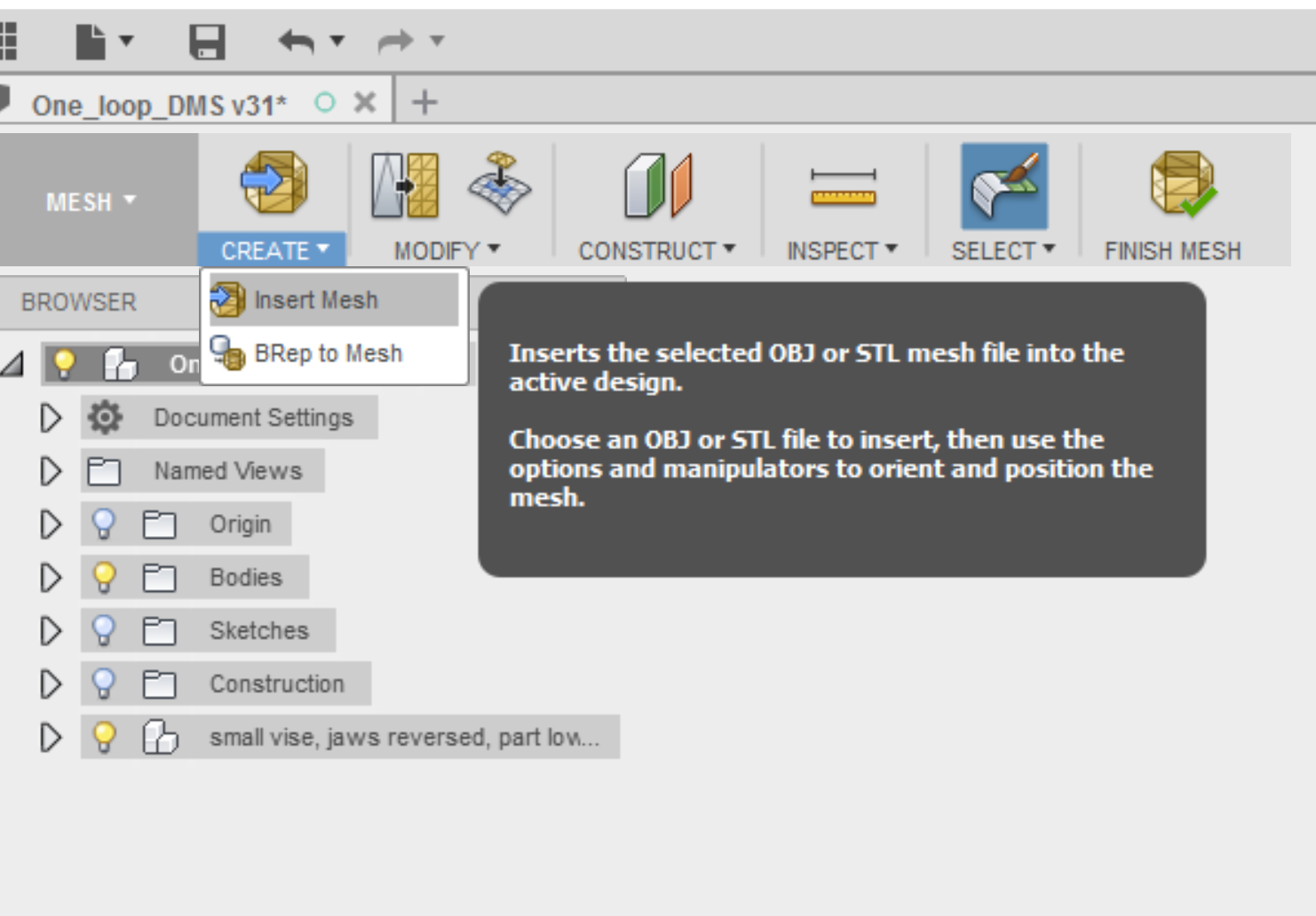The width and height of the screenshot is (1316, 916).
Task: Open a new design with the plus tab
Action: [x=424, y=100]
